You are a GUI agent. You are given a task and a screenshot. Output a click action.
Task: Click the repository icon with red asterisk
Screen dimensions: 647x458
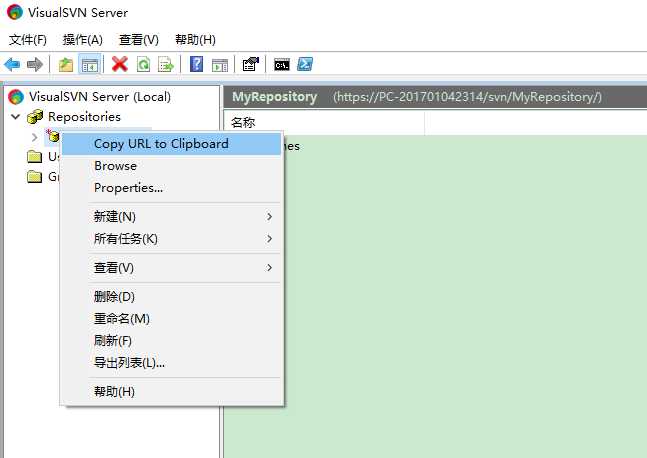point(52,135)
